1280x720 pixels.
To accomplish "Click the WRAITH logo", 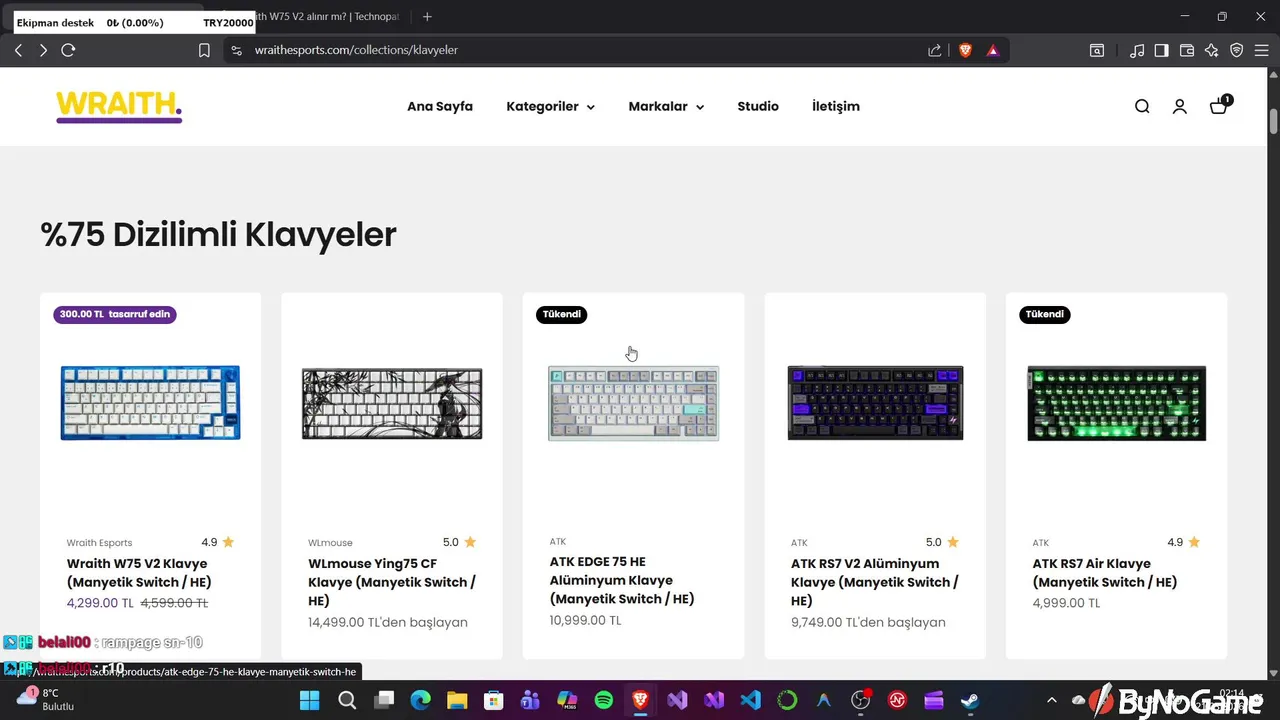I will click(x=119, y=106).
